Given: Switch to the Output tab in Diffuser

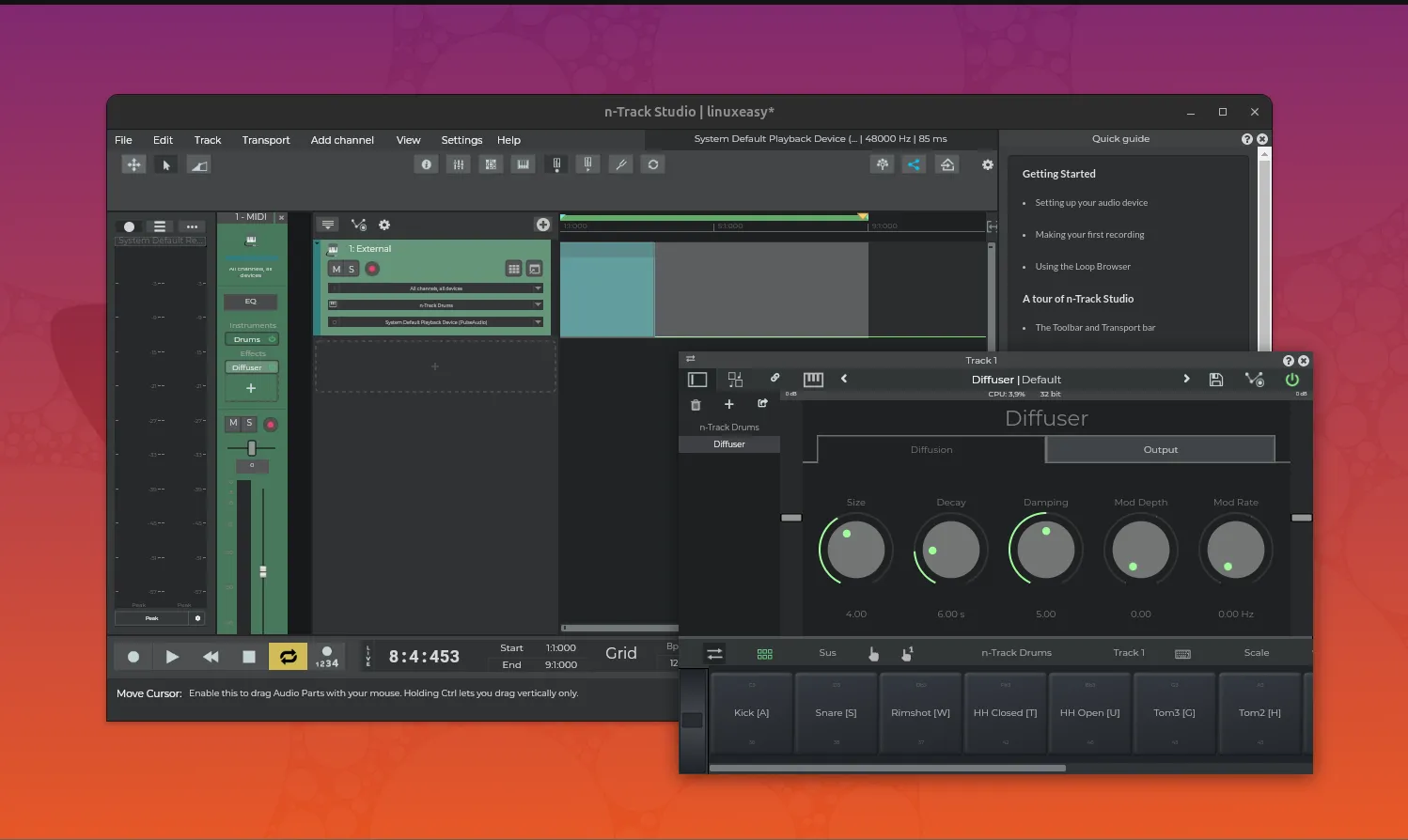Looking at the screenshot, I should point(1160,450).
